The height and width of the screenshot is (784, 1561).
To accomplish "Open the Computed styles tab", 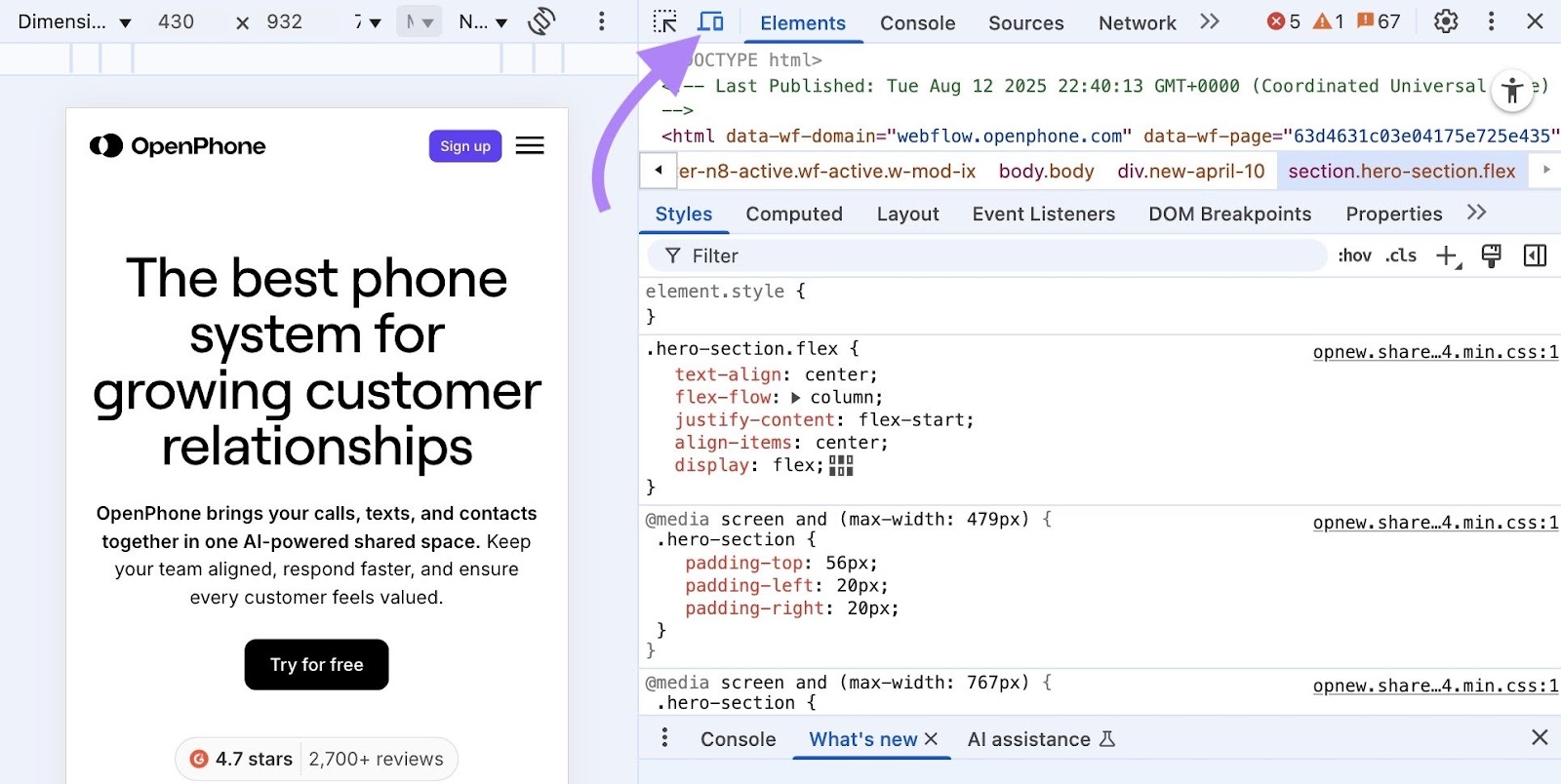I will (x=793, y=214).
